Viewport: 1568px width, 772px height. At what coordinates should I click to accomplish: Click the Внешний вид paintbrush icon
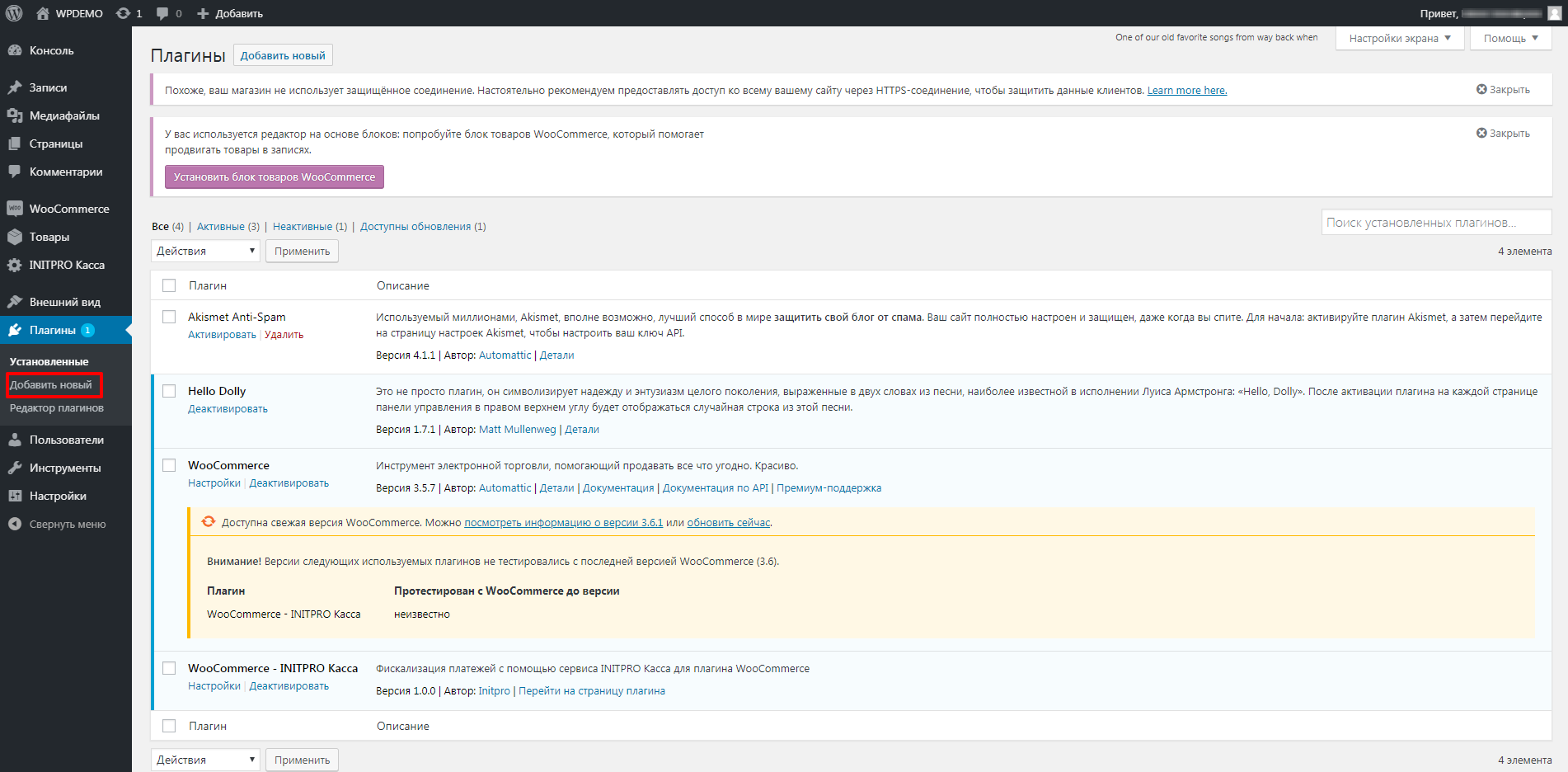tap(15, 302)
